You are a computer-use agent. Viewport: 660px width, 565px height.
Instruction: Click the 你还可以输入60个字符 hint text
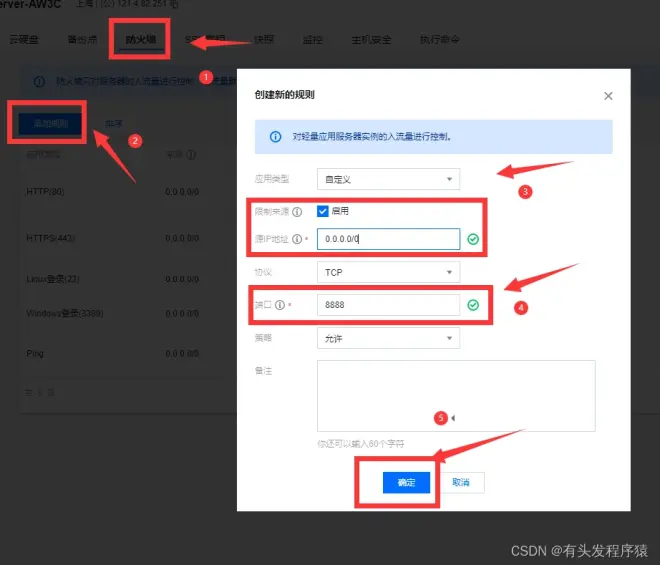coord(361,444)
